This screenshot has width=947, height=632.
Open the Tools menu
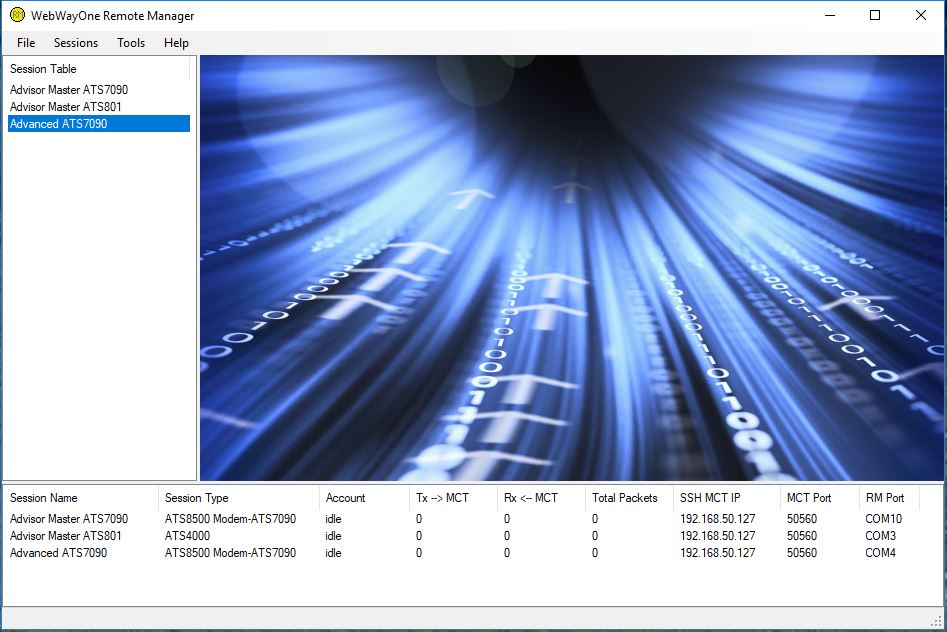tap(131, 43)
